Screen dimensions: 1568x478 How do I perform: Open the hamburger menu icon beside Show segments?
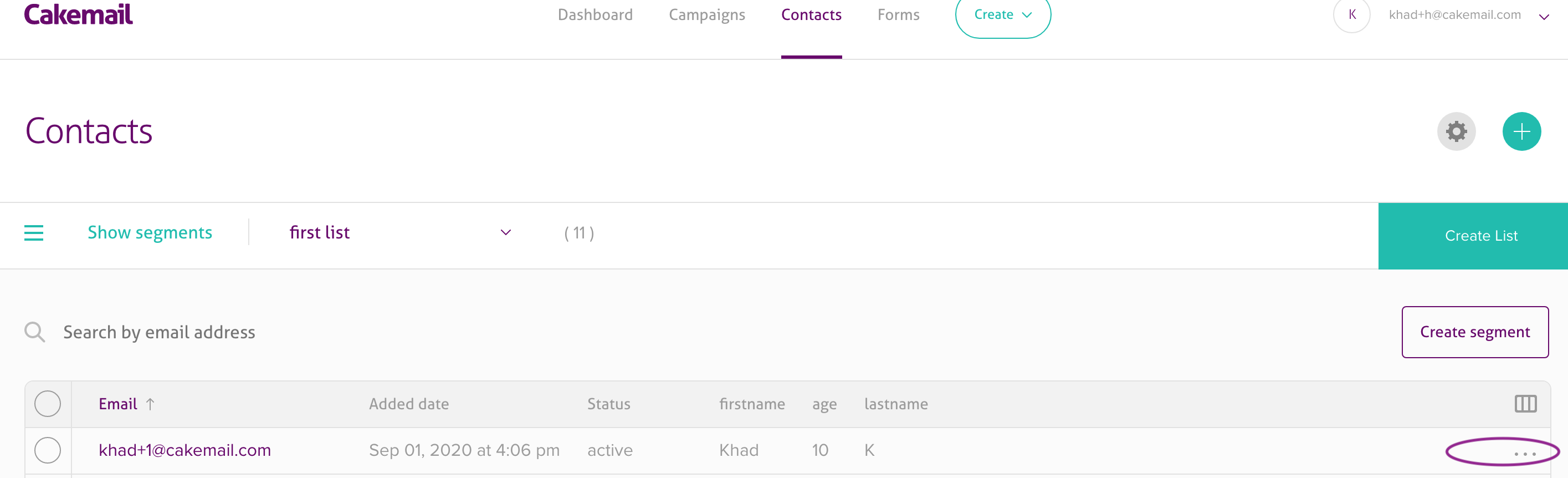tap(33, 232)
